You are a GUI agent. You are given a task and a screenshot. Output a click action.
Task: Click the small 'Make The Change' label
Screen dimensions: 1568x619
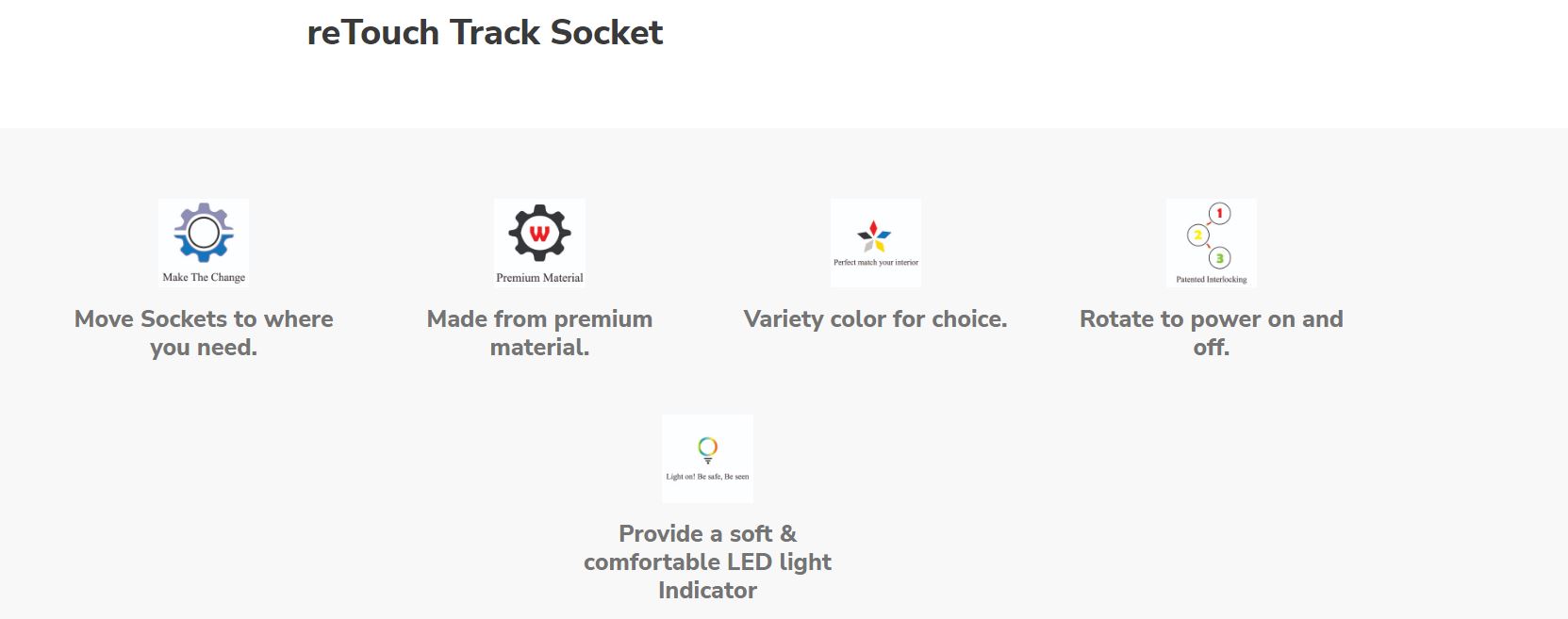204,277
